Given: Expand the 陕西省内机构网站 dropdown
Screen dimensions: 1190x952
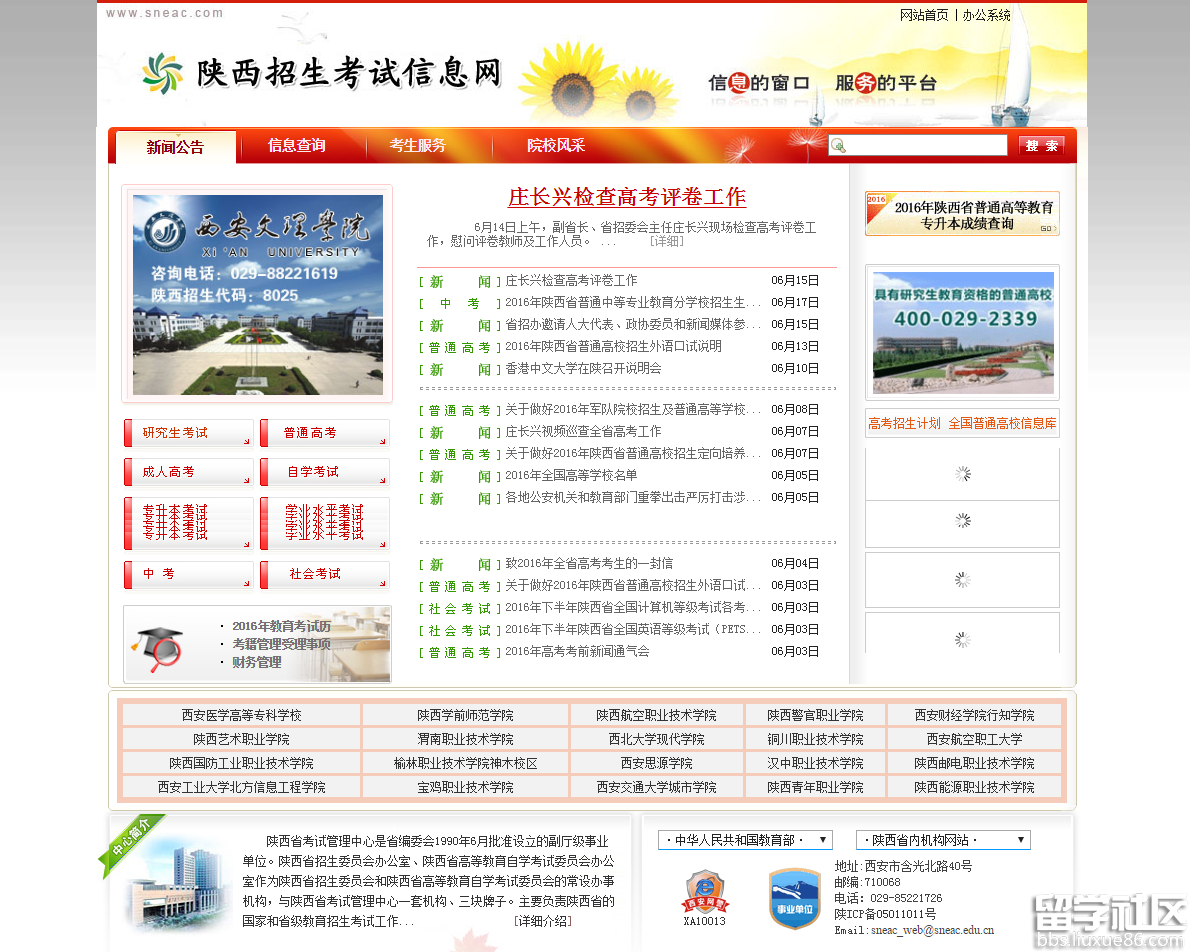Looking at the screenshot, I should pyautogui.click(x=942, y=840).
